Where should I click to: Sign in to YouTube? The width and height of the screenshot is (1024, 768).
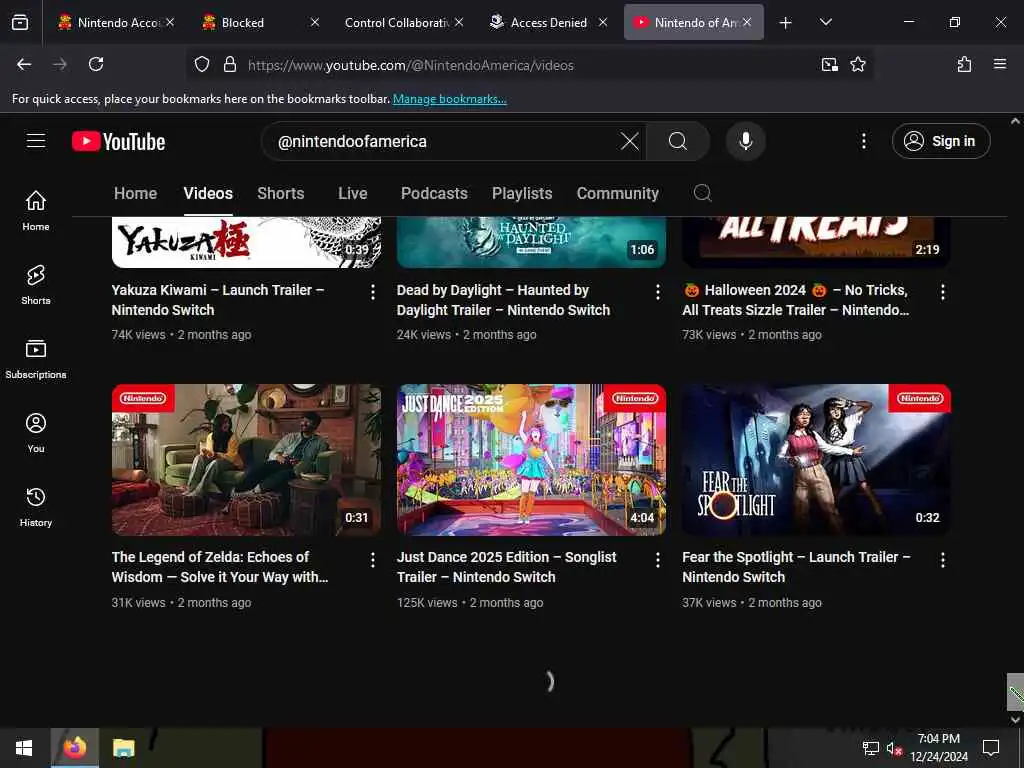coord(941,141)
